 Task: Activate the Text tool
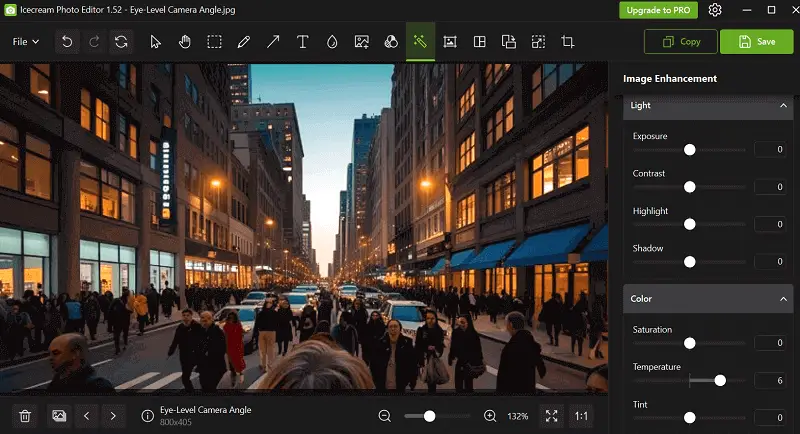coord(303,42)
